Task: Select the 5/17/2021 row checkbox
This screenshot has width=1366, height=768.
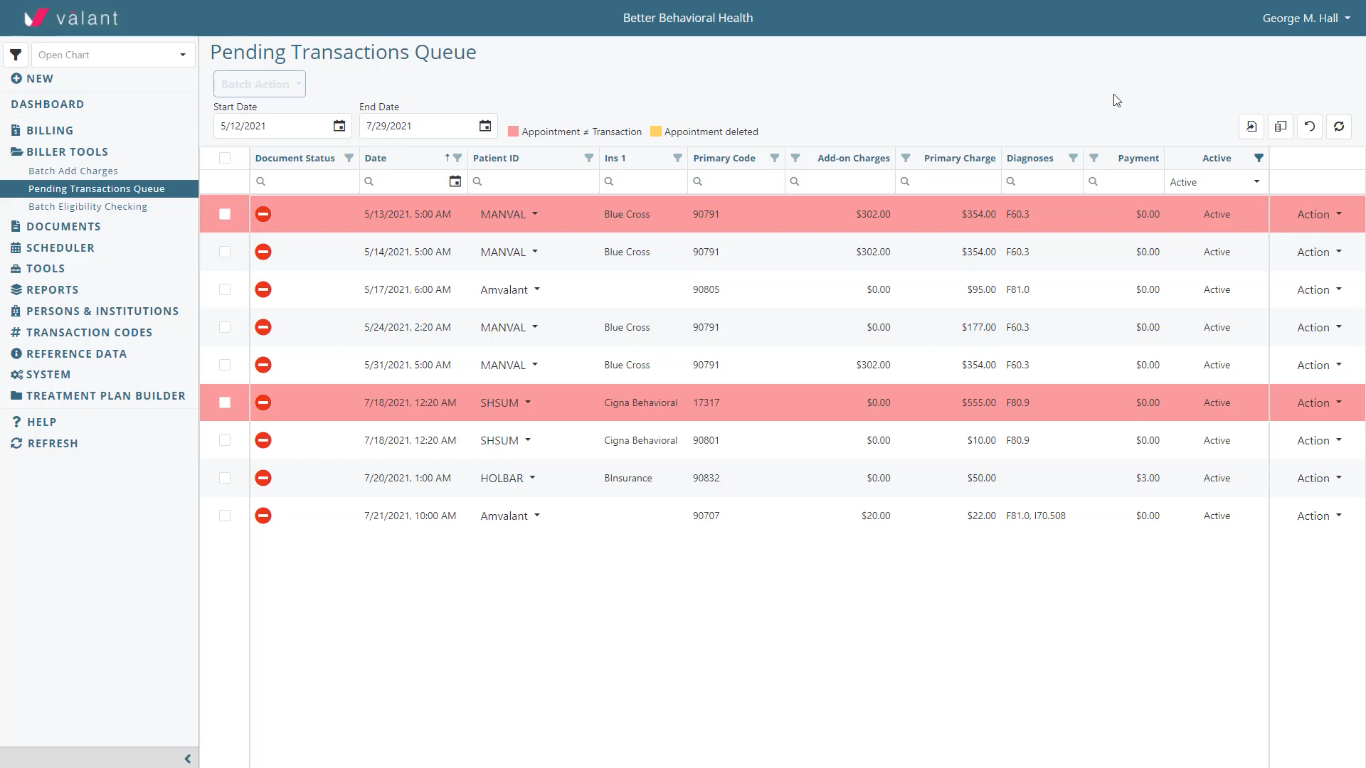Action: pyautogui.click(x=224, y=289)
